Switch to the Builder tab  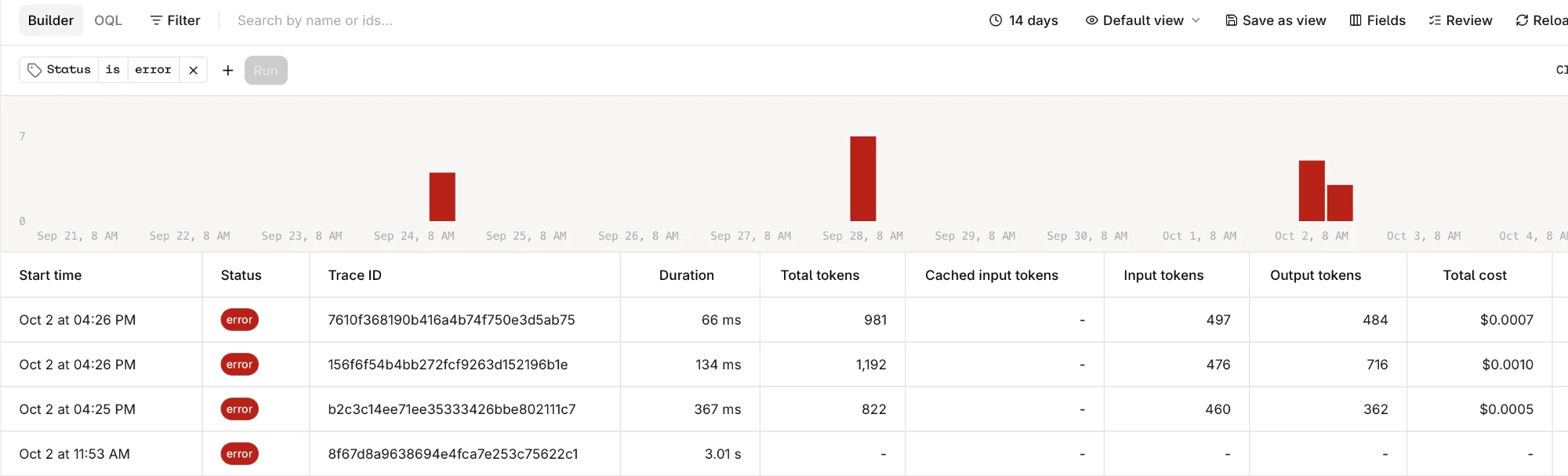click(51, 20)
